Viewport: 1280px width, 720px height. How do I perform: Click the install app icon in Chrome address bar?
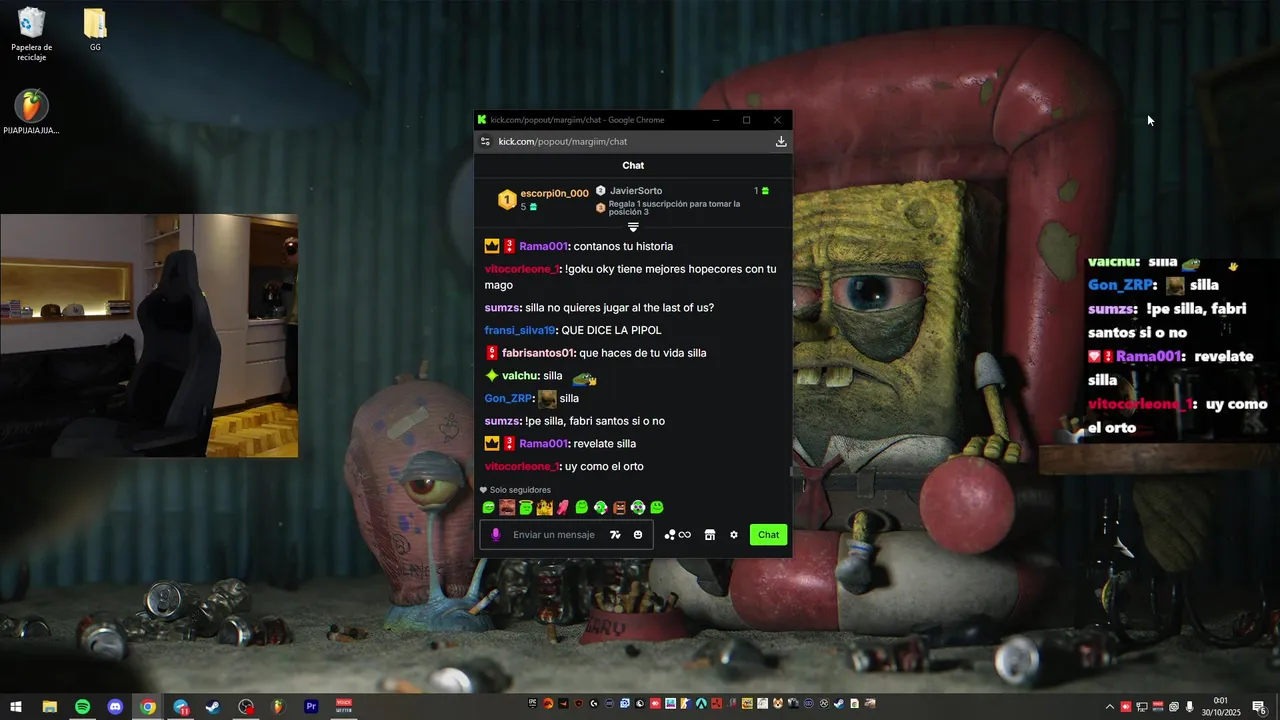tap(781, 142)
